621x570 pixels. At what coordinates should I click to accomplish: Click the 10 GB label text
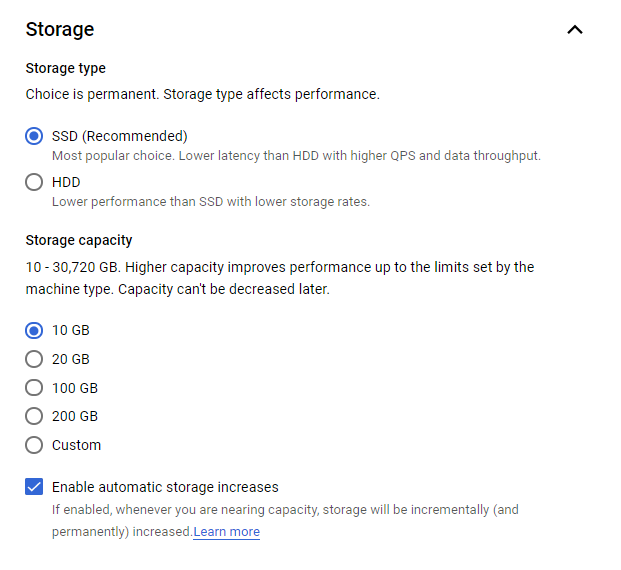pos(70,330)
